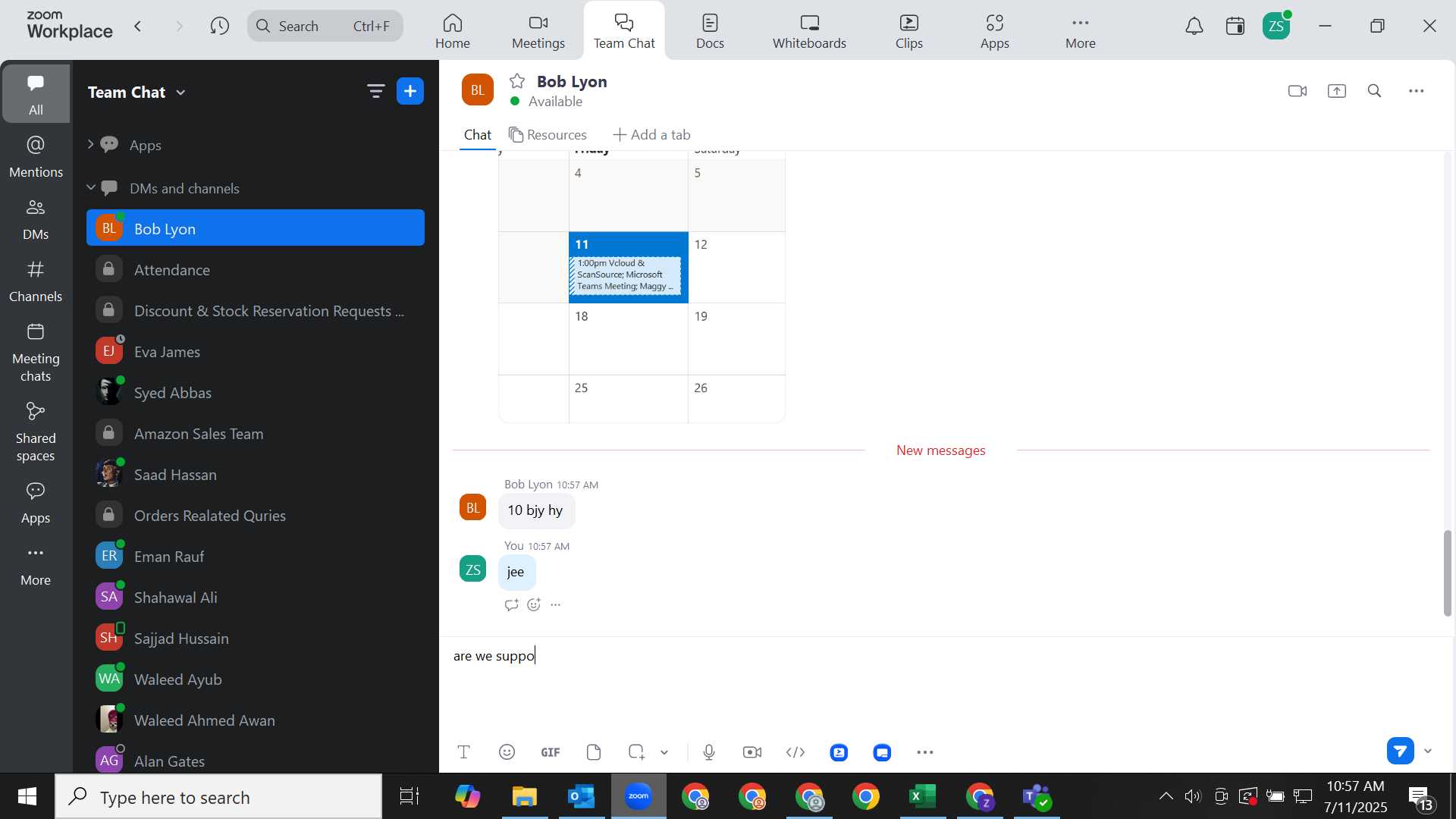Image resolution: width=1456 pixels, height=819 pixels.
Task: Open Outlook from the taskbar
Action: (x=582, y=797)
